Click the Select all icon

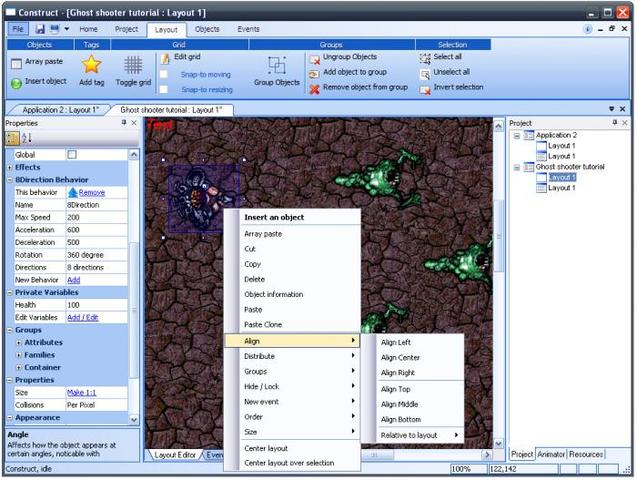pos(425,58)
